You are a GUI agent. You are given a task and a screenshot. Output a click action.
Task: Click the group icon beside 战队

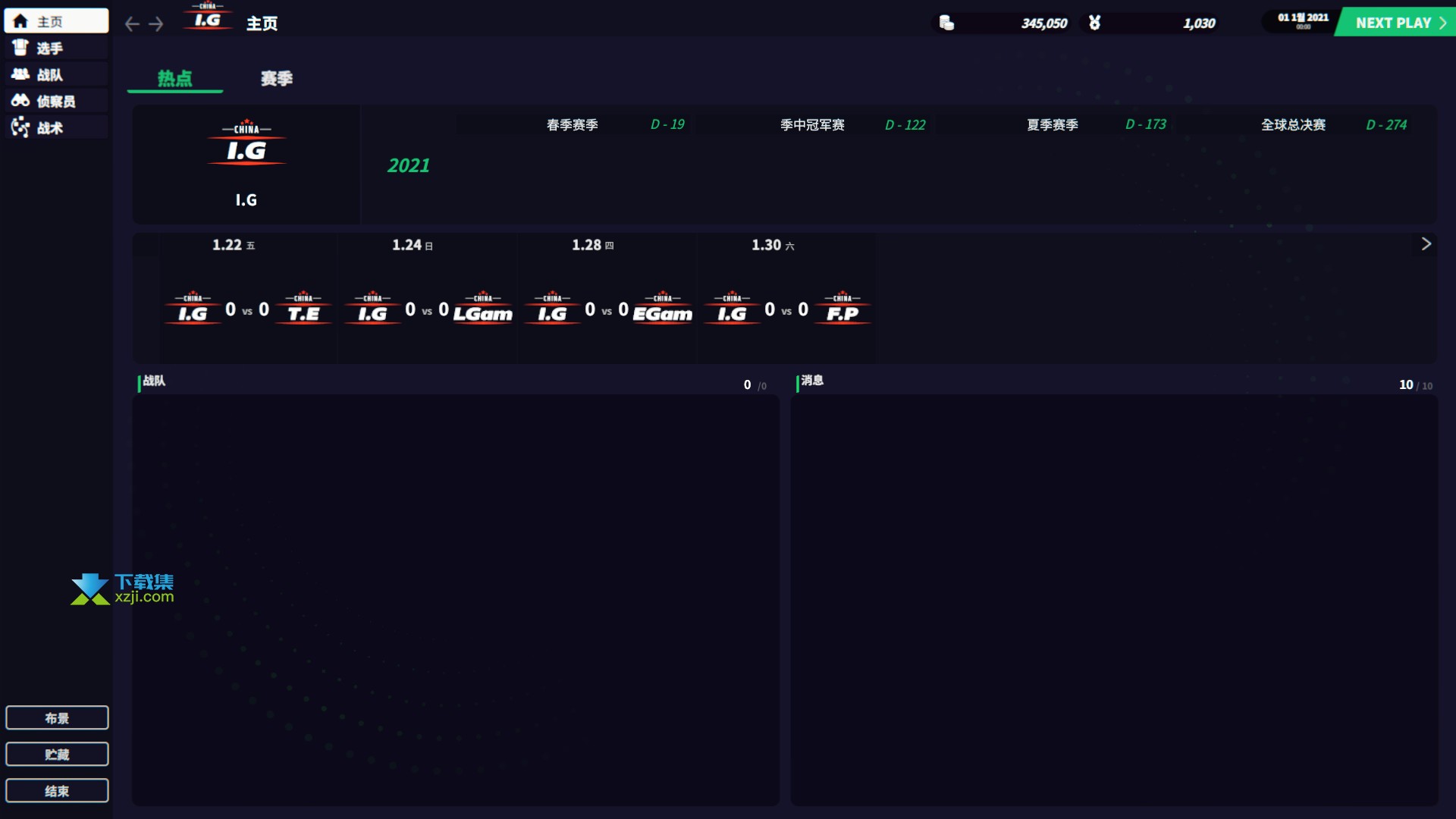click(x=20, y=74)
